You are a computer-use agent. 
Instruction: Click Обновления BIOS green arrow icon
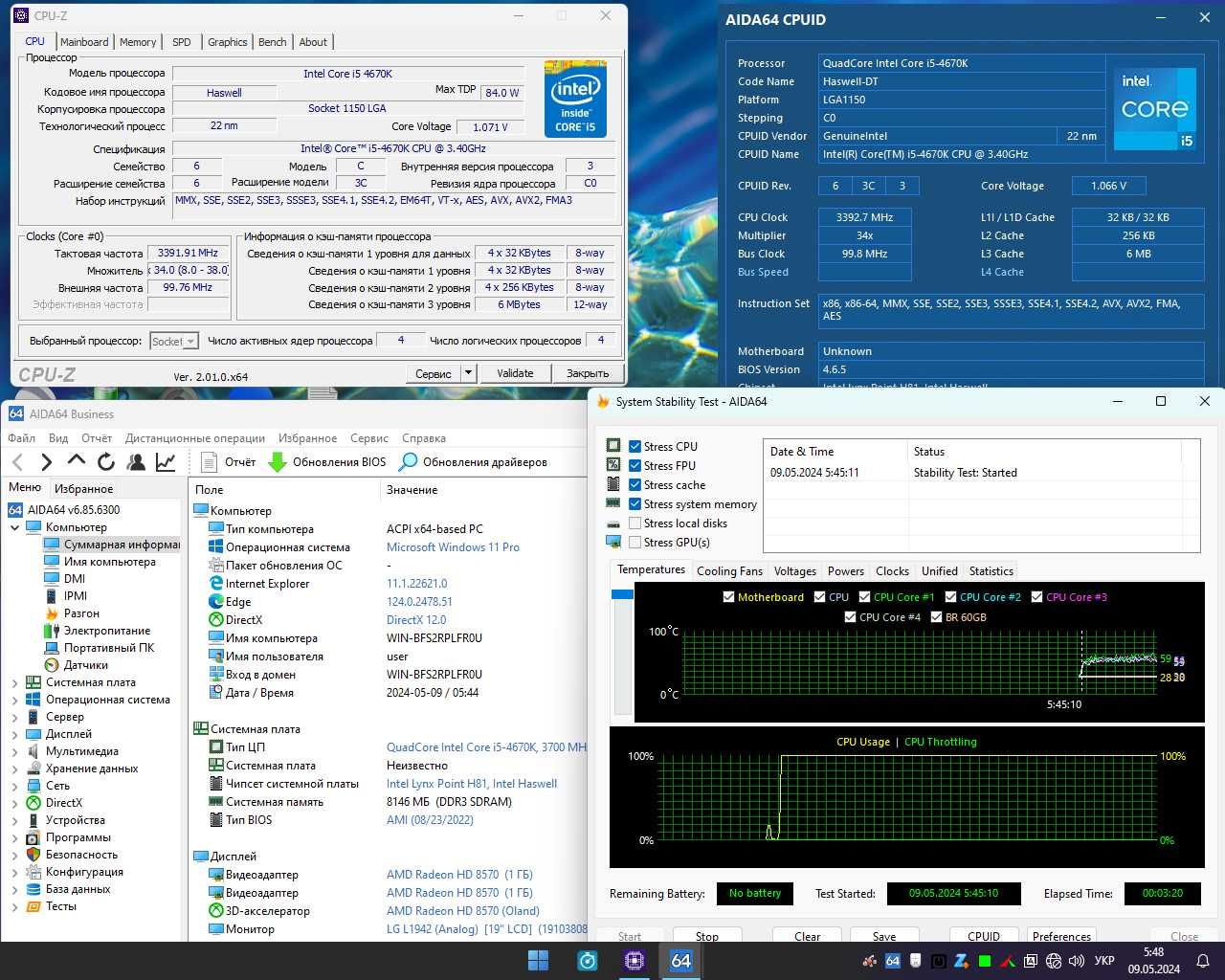point(278,462)
